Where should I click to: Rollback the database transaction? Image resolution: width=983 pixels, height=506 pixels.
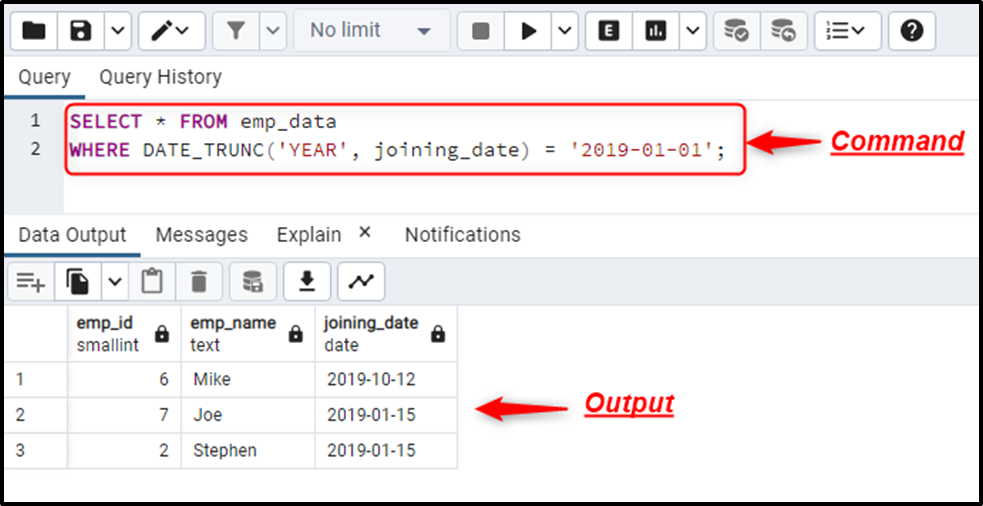pos(784,31)
